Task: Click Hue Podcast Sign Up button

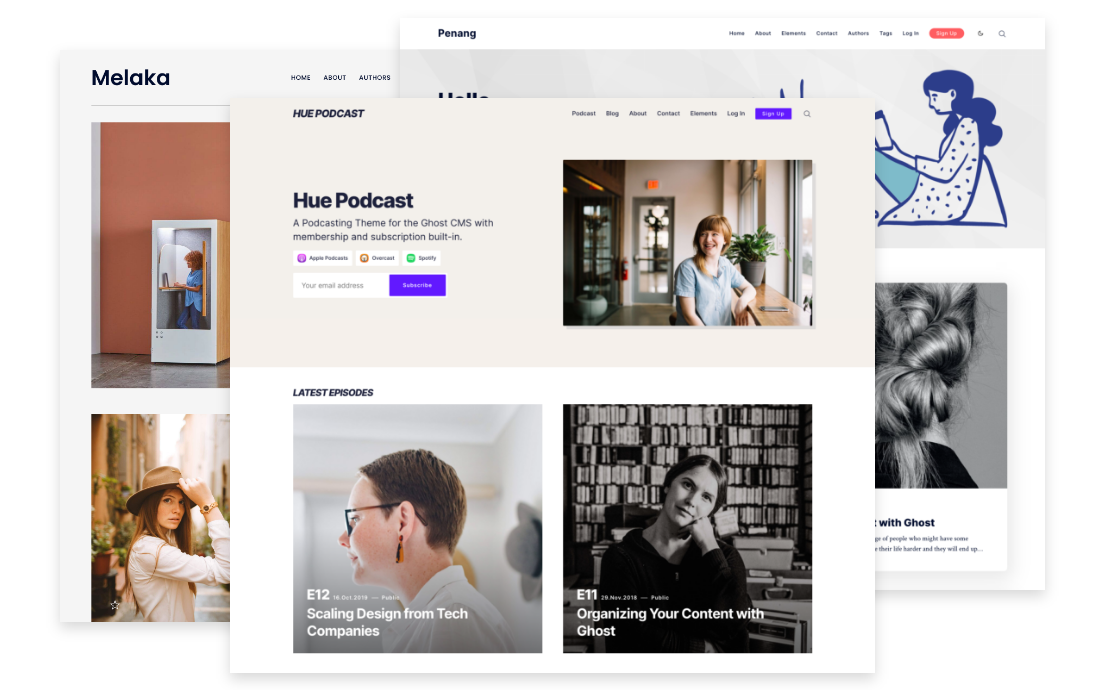Action: click(x=773, y=113)
